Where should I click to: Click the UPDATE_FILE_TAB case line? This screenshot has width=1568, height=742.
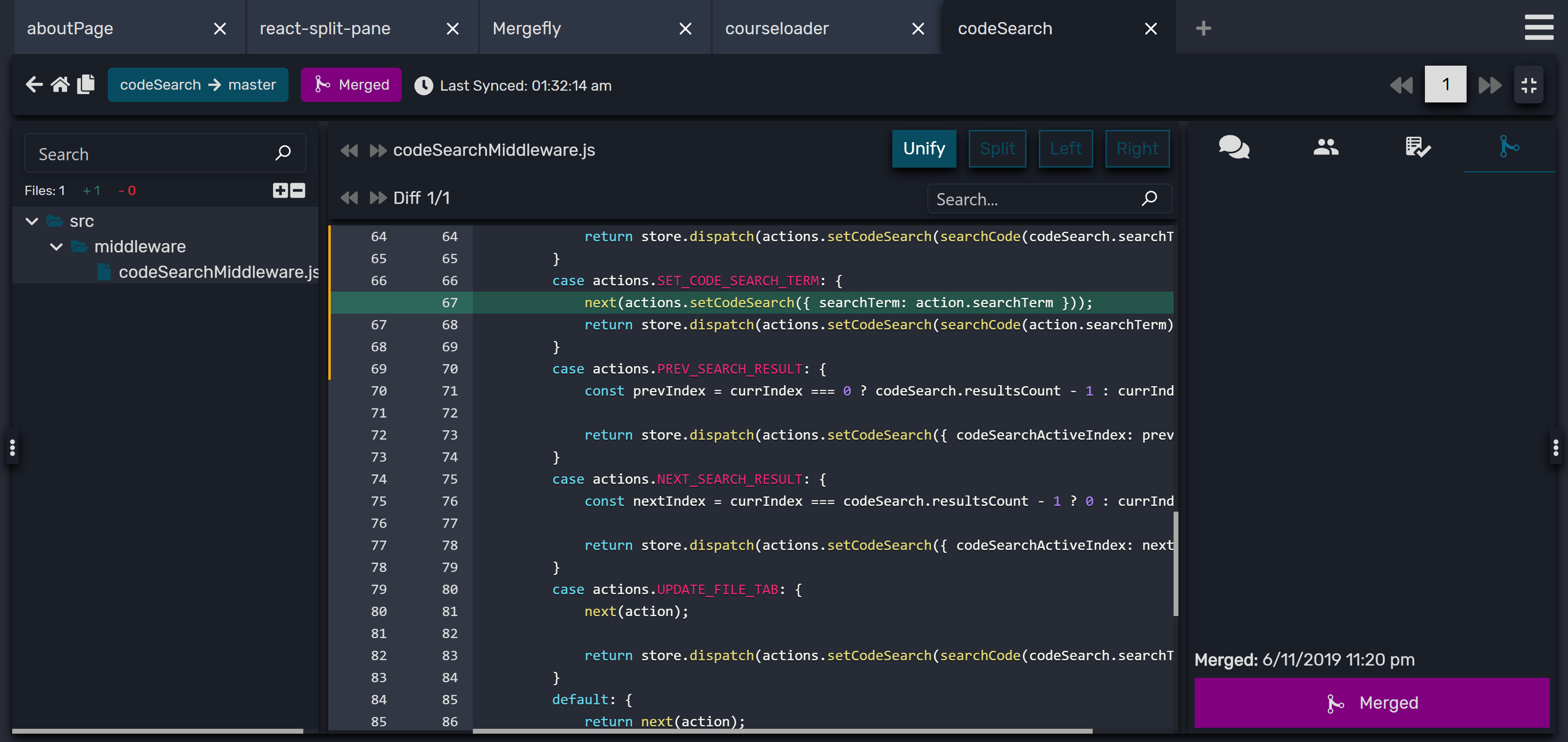677,589
